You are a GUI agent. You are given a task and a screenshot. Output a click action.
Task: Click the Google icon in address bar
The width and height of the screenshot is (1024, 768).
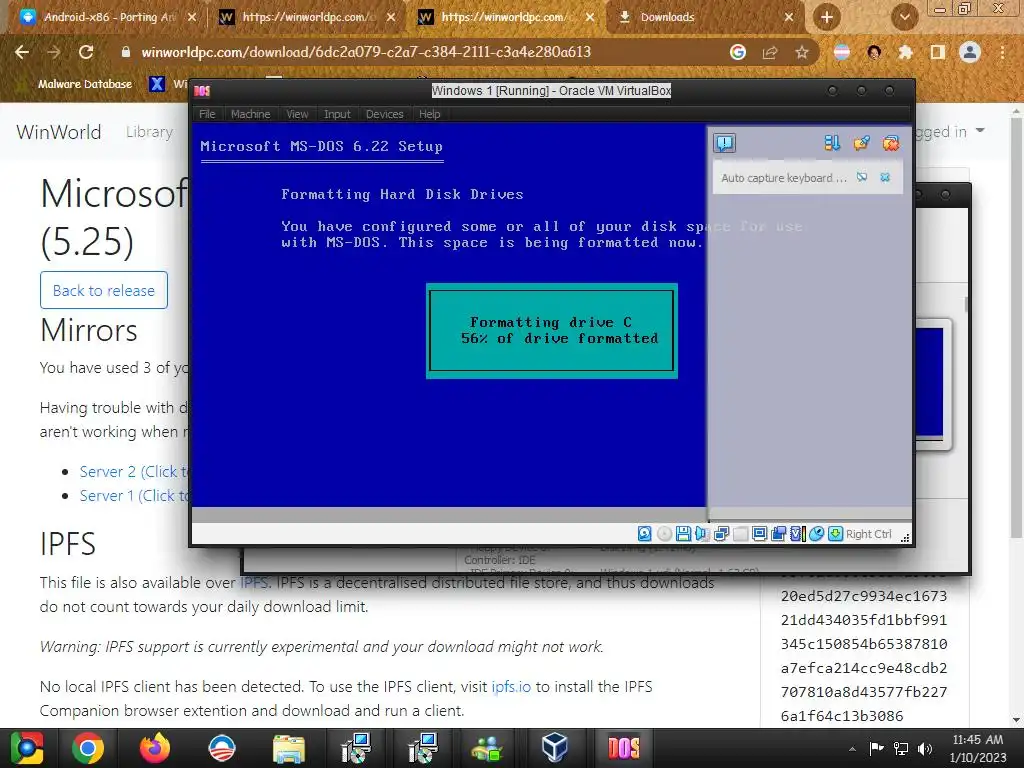(x=738, y=52)
